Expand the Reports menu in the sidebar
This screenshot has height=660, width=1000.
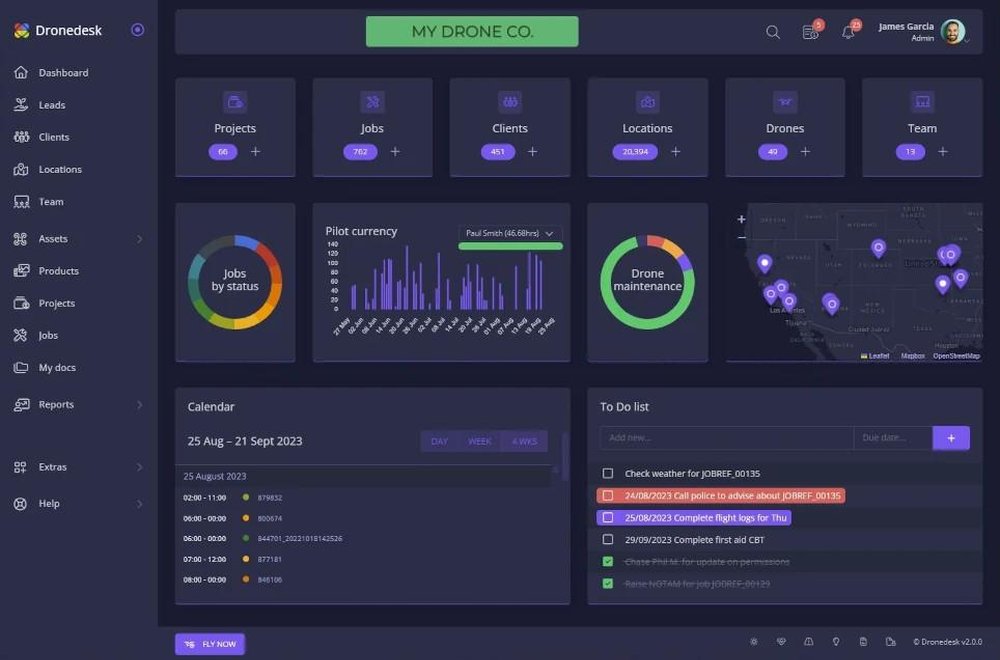tap(57, 404)
